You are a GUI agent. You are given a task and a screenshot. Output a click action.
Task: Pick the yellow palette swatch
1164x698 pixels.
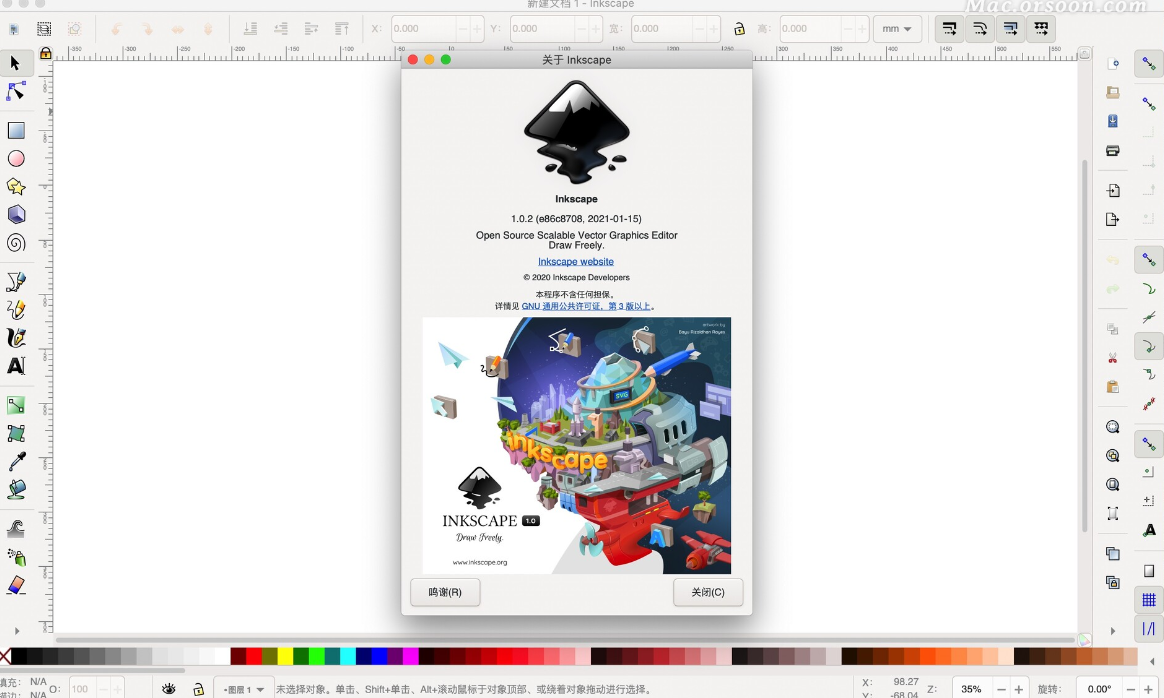coord(285,656)
